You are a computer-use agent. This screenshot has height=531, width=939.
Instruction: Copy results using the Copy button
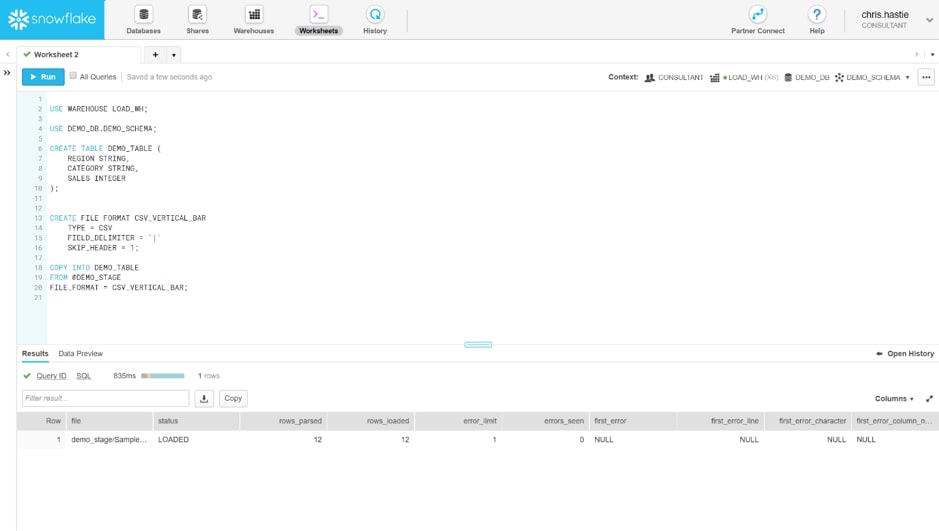point(233,398)
